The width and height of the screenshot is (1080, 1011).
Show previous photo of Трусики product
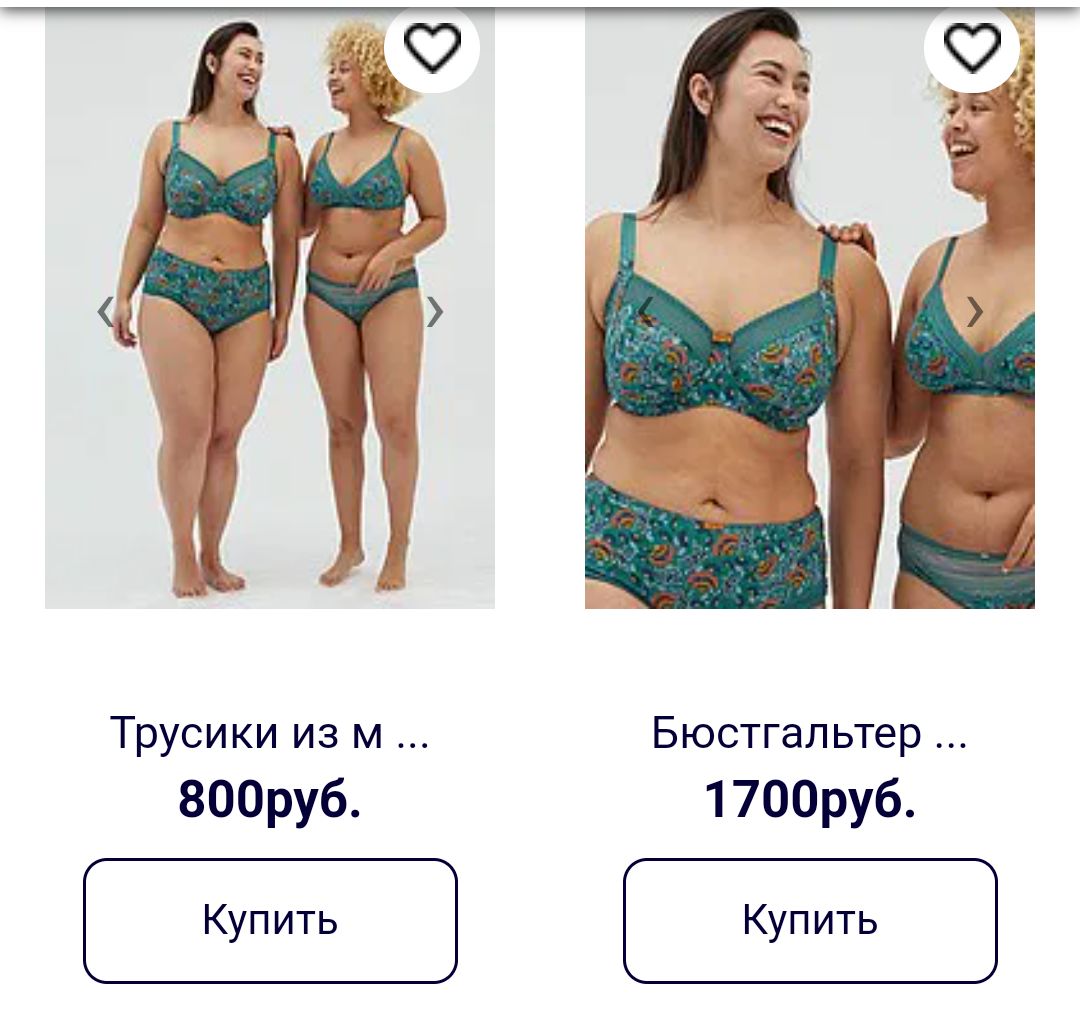point(105,311)
